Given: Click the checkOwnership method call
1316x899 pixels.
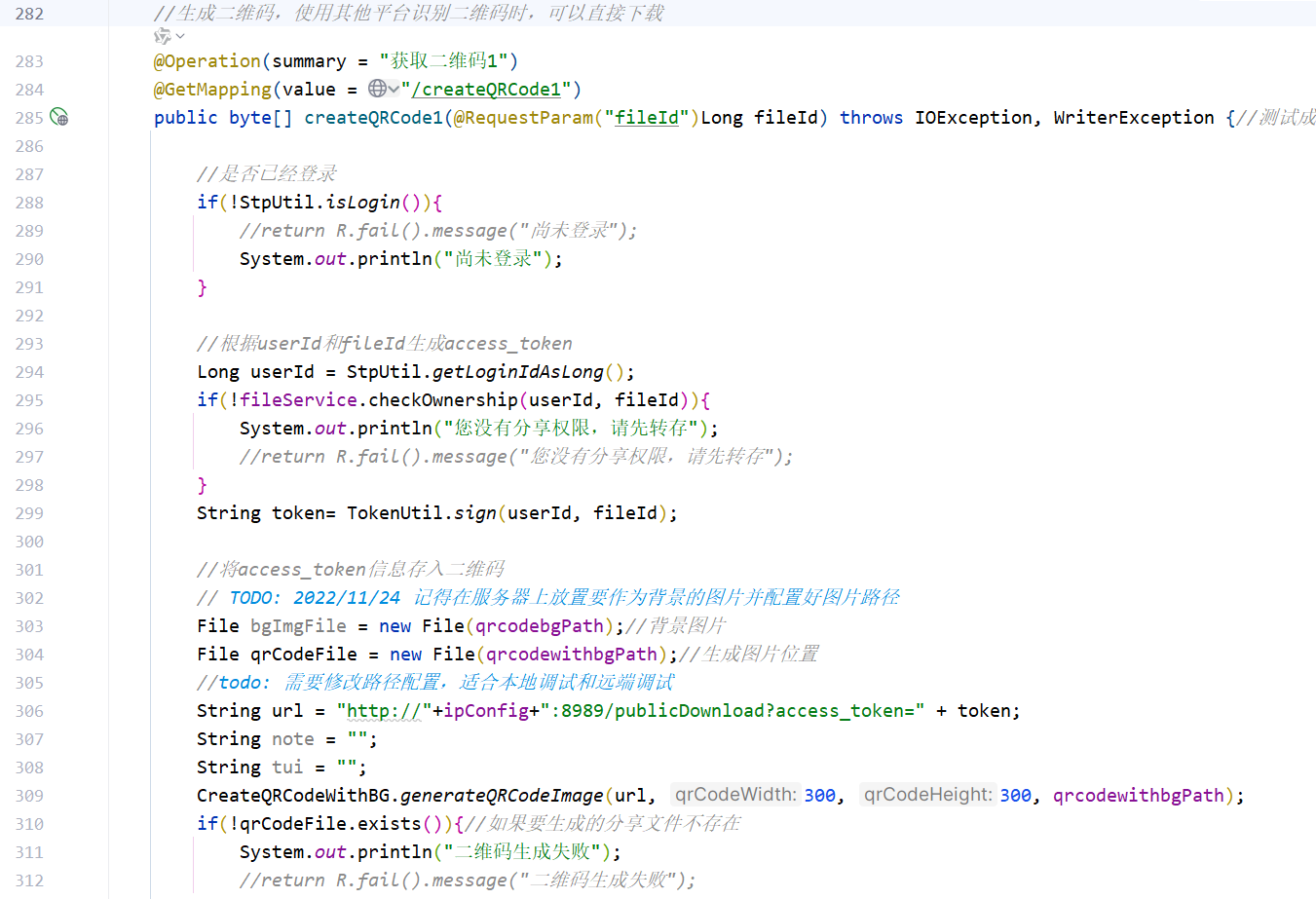Looking at the screenshot, I should point(443,399).
